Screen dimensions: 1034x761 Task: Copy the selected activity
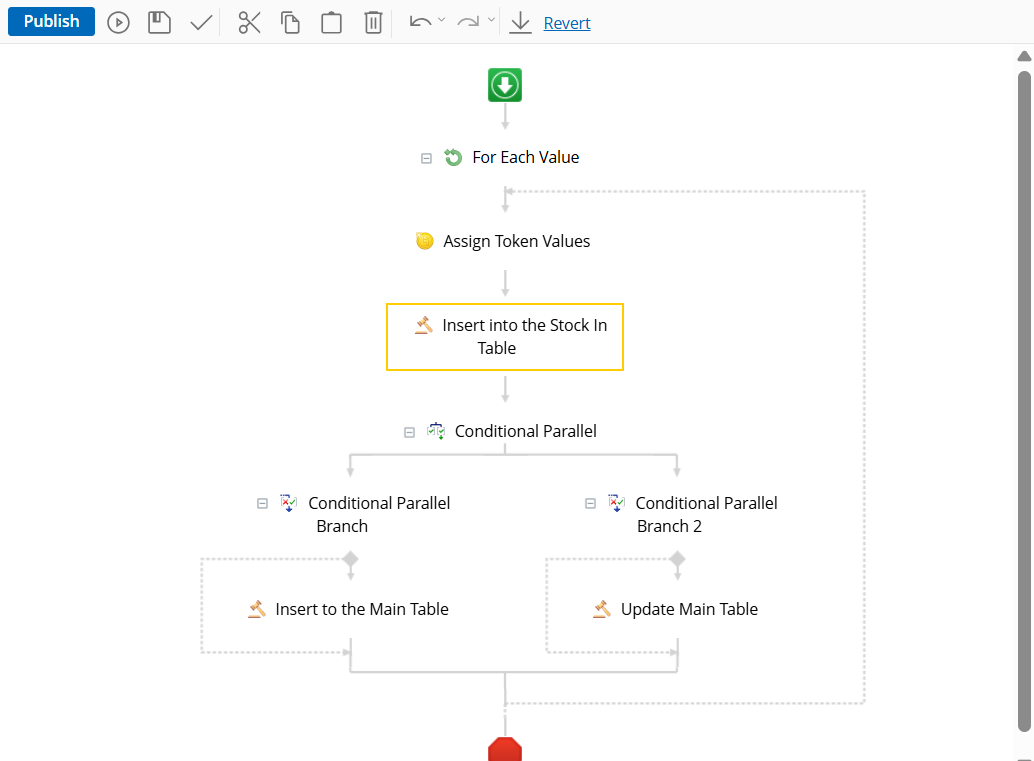click(290, 22)
